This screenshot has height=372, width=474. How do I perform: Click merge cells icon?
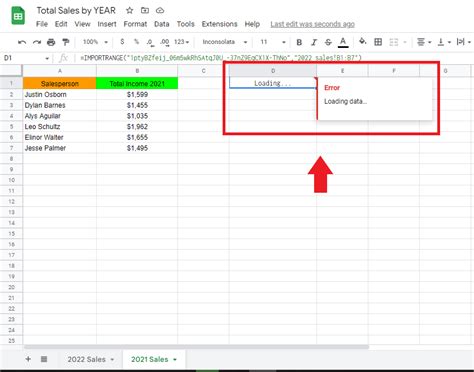394,42
